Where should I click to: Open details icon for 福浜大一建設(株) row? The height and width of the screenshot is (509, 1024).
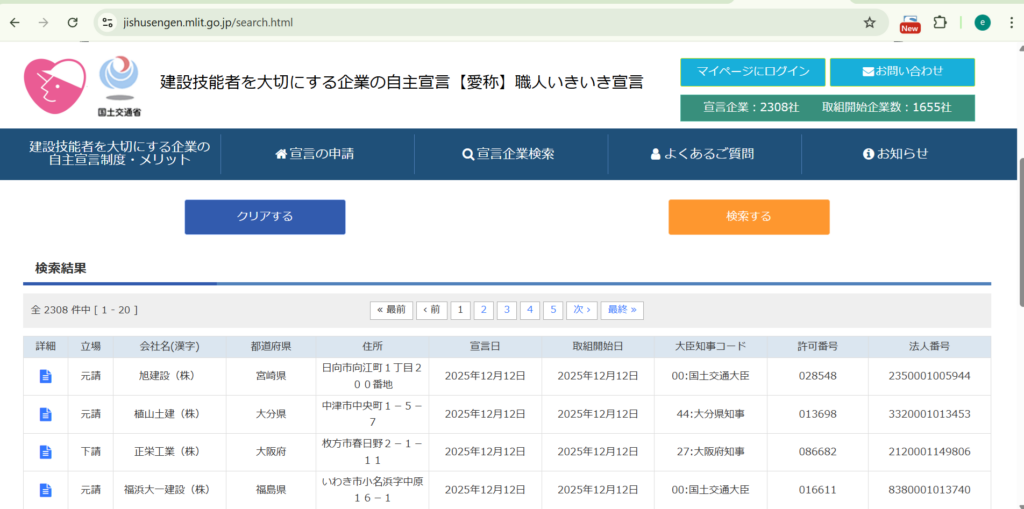[45, 490]
